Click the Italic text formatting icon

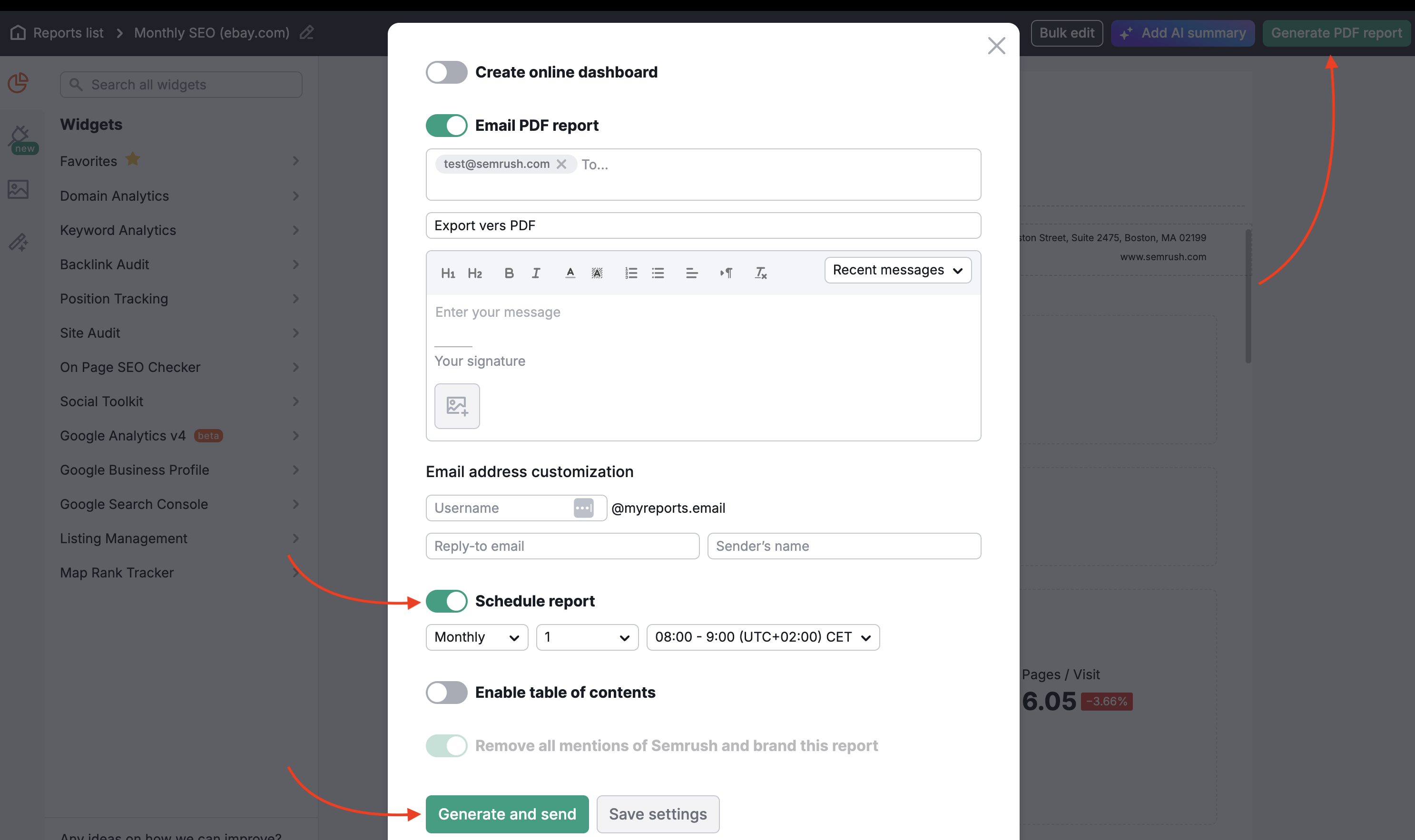[x=535, y=273]
